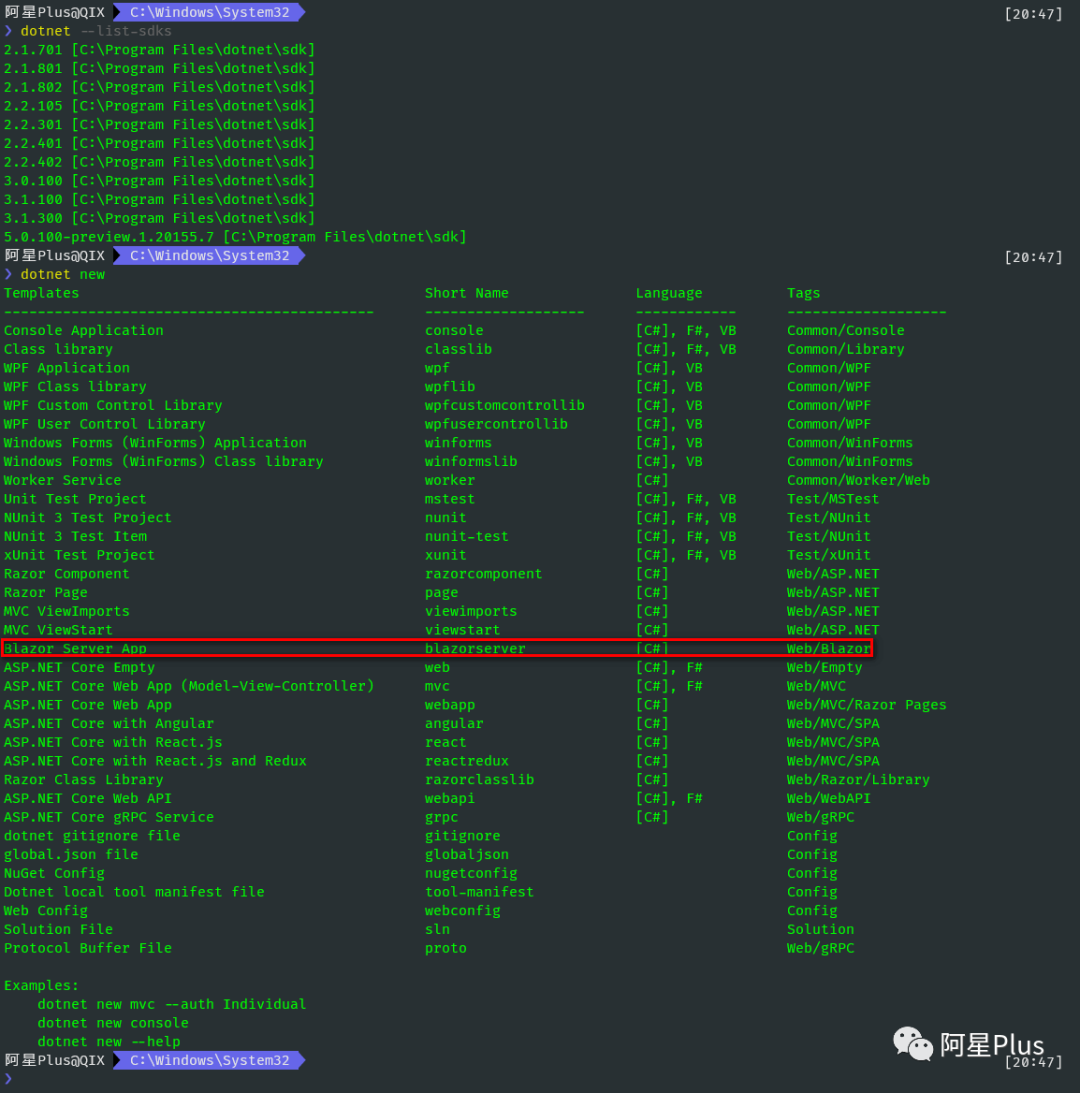Select SDK line 2.1.802

coord(159,88)
